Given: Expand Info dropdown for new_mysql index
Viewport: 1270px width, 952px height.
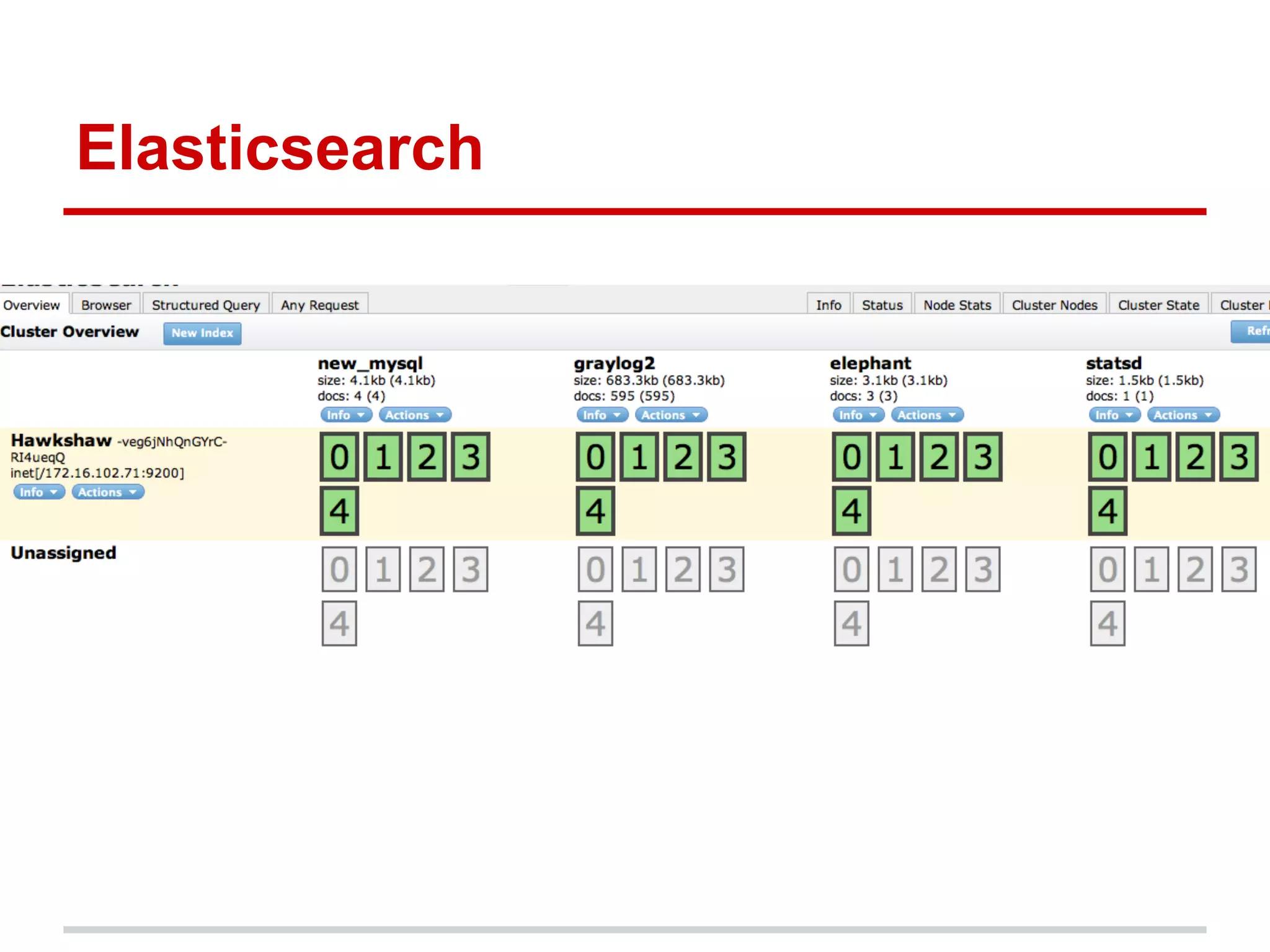Looking at the screenshot, I should (x=346, y=415).
